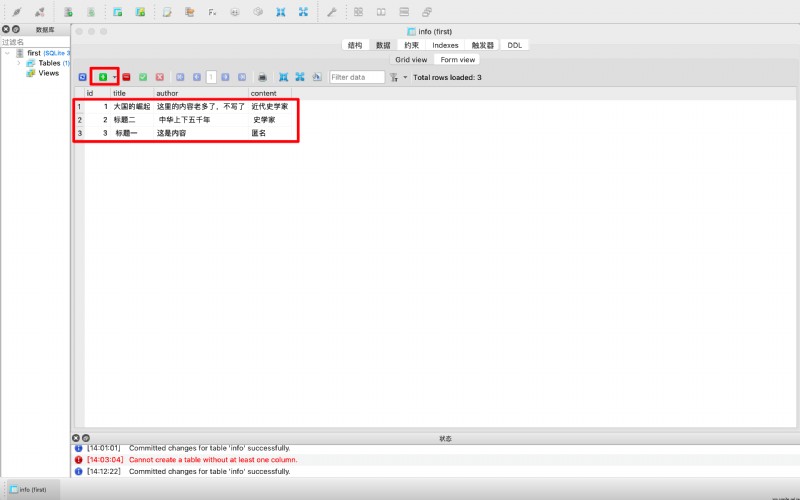This screenshot has width=800, height=500.
Task: Select the cell '大国的崛起'
Action: pos(132,107)
